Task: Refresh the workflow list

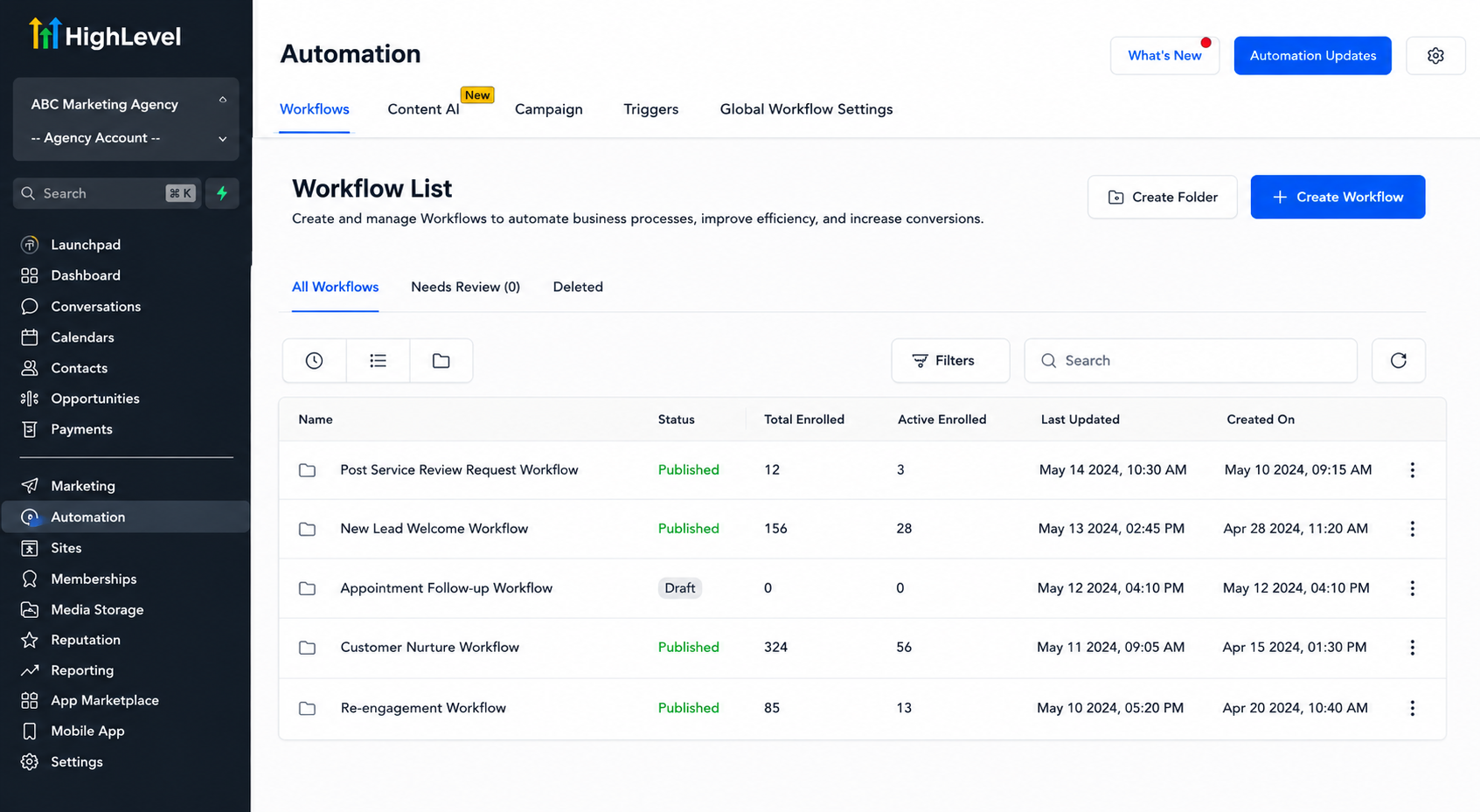Action: 1399,360
